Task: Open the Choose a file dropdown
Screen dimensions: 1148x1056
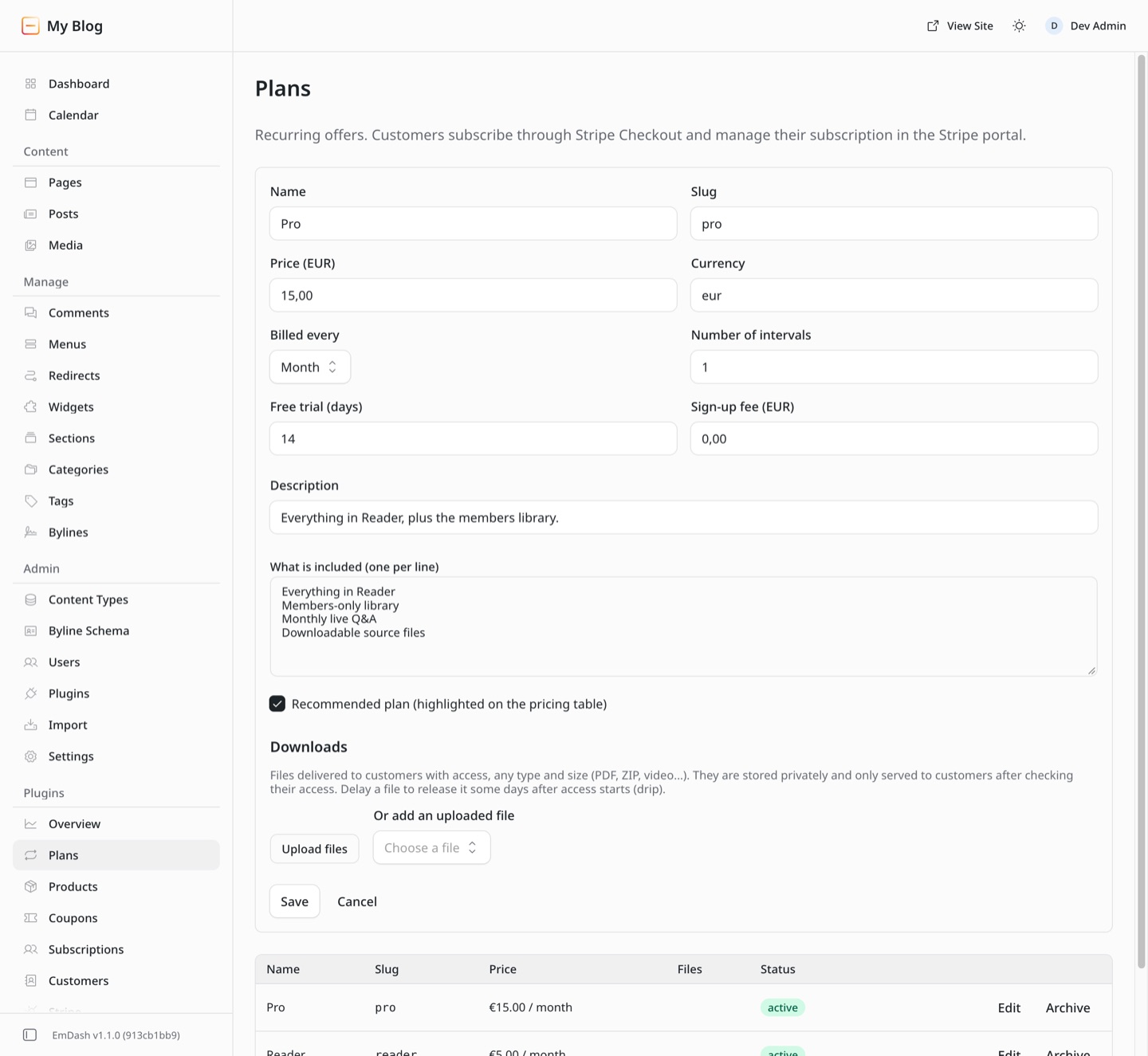Action: (x=431, y=848)
